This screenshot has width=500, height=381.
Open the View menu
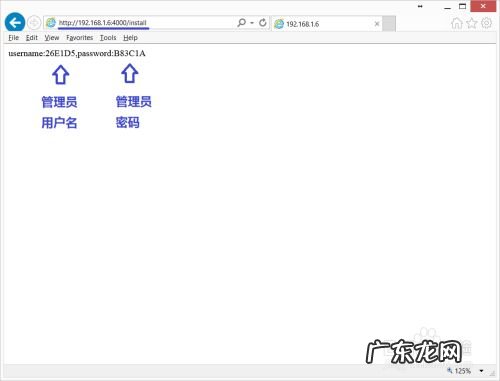pyautogui.click(x=52, y=38)
